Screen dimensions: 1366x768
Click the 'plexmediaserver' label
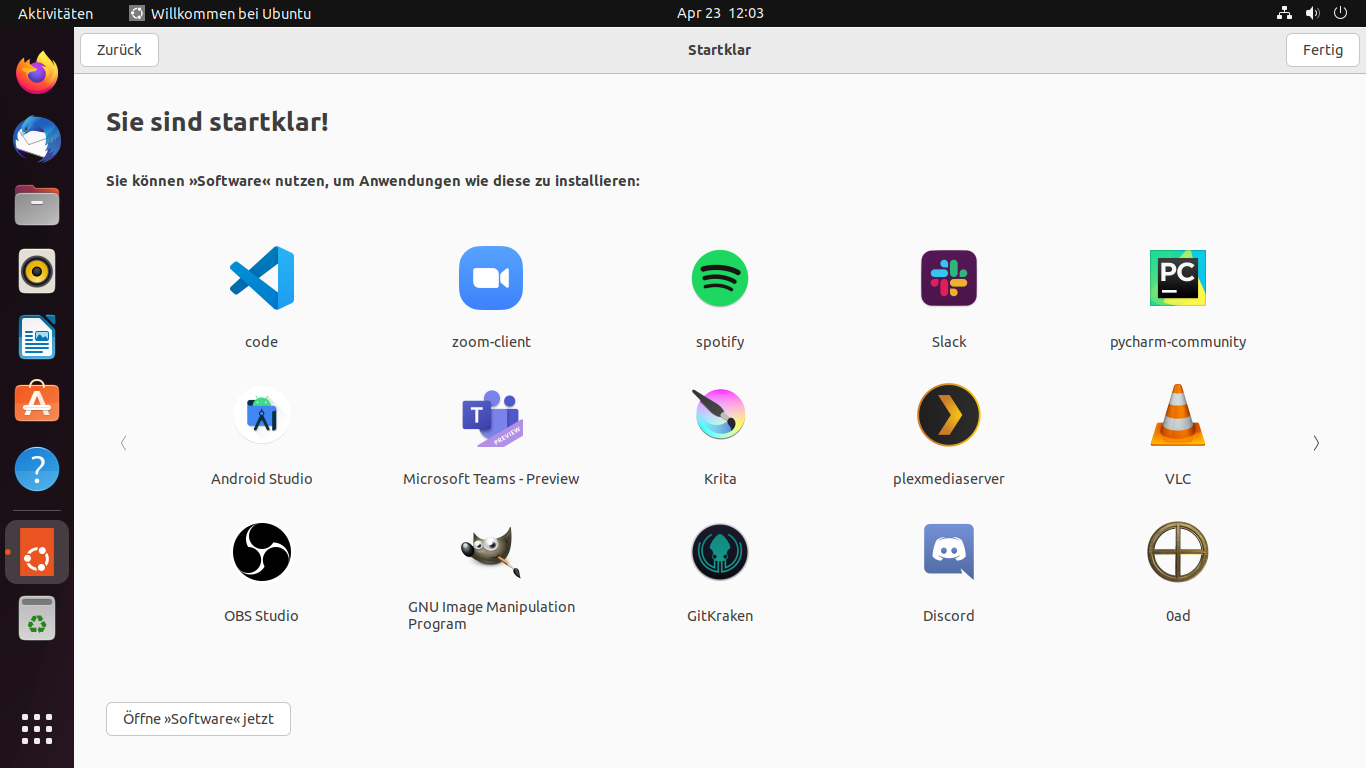949,479
